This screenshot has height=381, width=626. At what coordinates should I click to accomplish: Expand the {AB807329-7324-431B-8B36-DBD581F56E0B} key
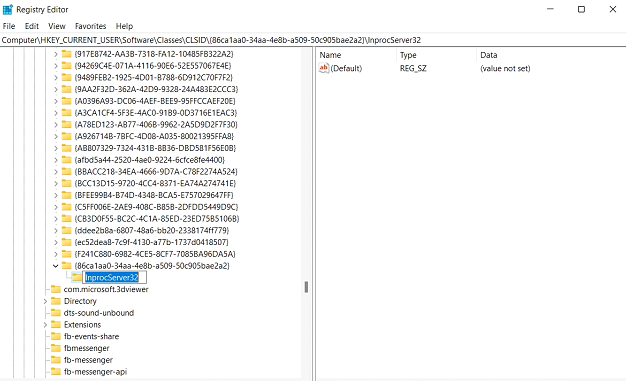tap(56, 148)
